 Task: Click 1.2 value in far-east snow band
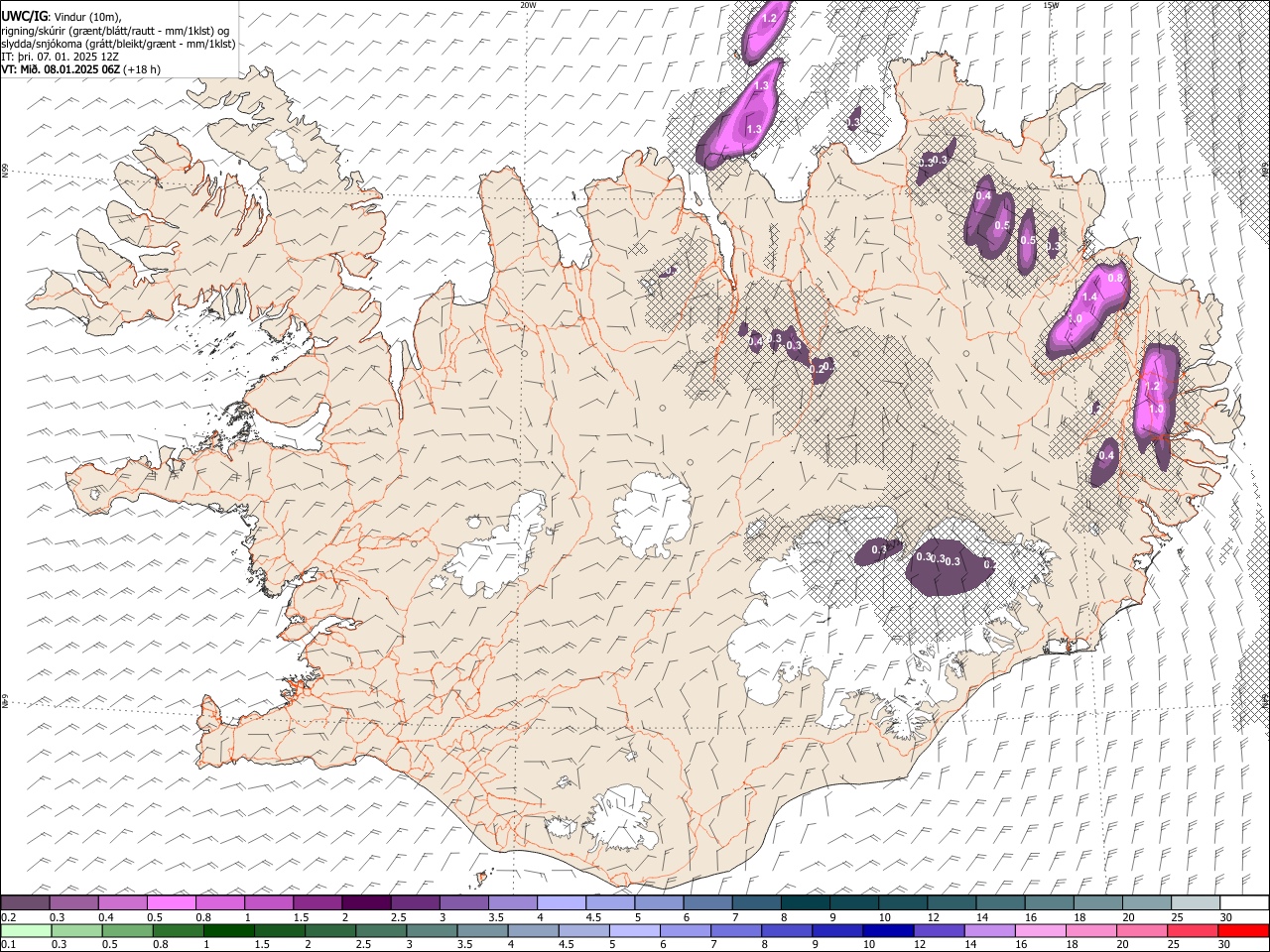tap(1152, 386)
